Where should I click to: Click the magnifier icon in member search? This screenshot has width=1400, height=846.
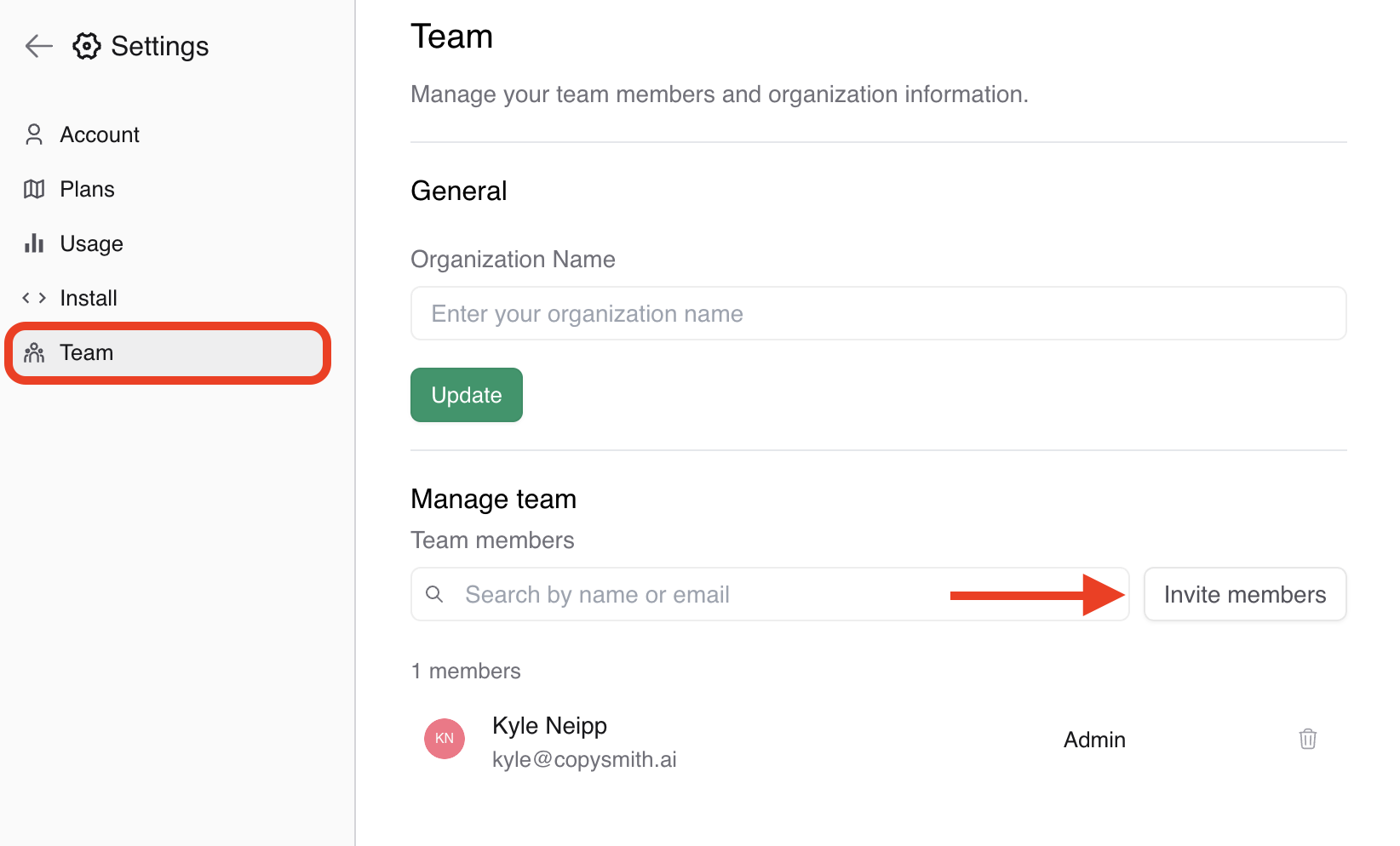point(434,594)
